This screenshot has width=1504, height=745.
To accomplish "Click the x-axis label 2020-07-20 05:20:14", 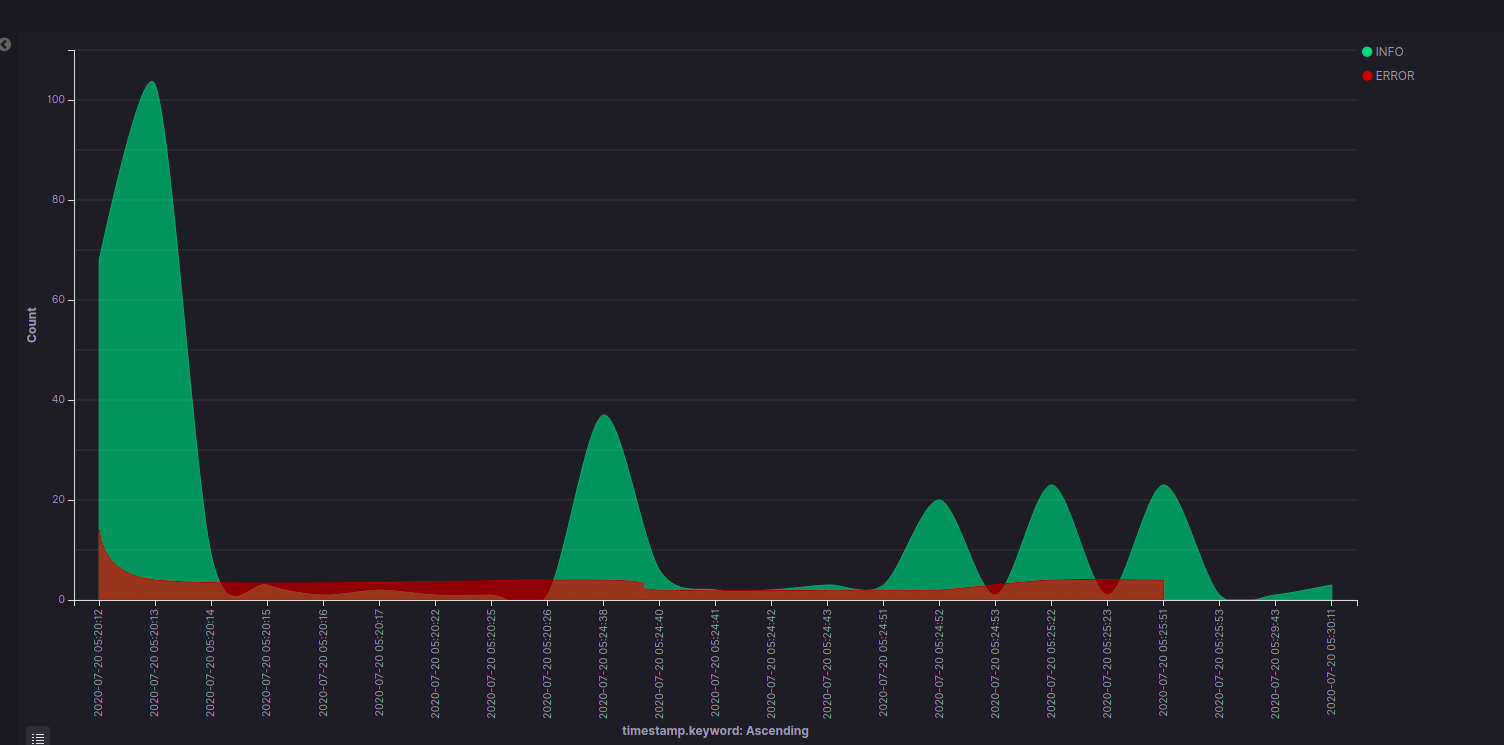I will coord(211,662).
